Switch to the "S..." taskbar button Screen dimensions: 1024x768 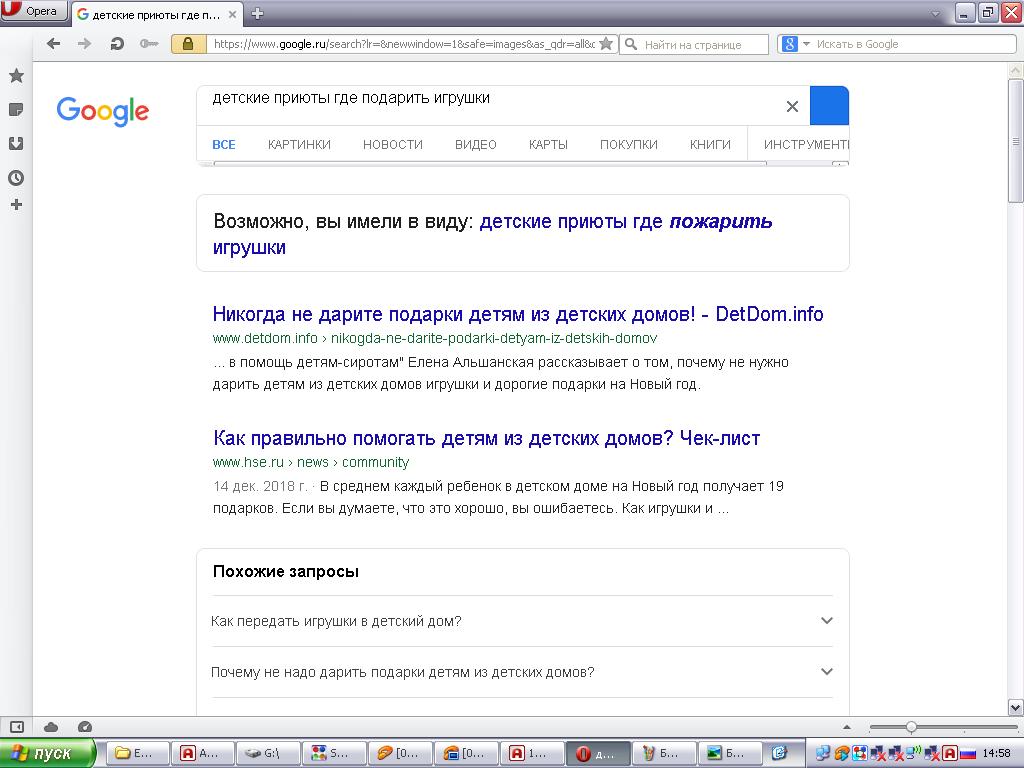click(x=334, y=753)
